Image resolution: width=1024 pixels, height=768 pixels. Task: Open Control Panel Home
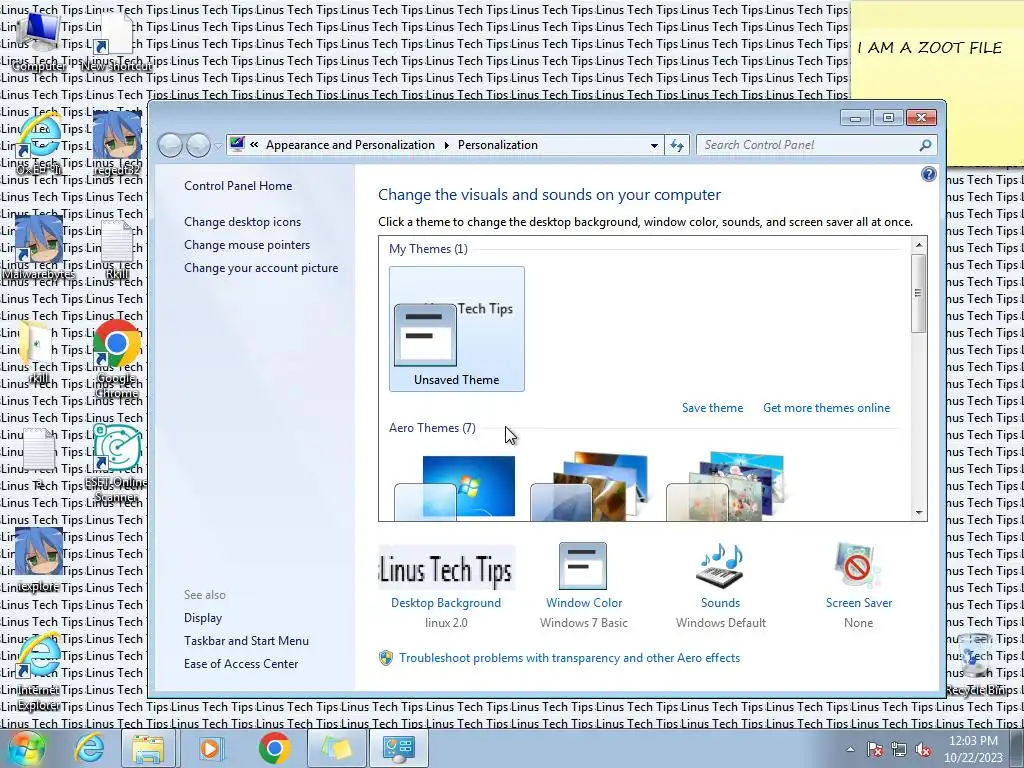238,185
